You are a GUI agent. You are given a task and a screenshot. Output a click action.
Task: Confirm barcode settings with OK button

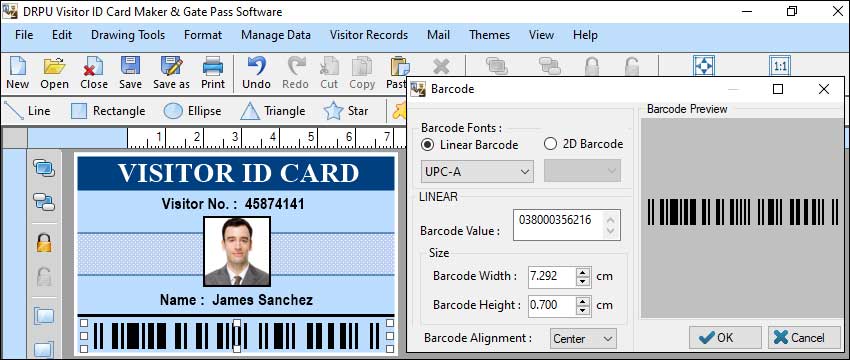(x=725, y=338)
